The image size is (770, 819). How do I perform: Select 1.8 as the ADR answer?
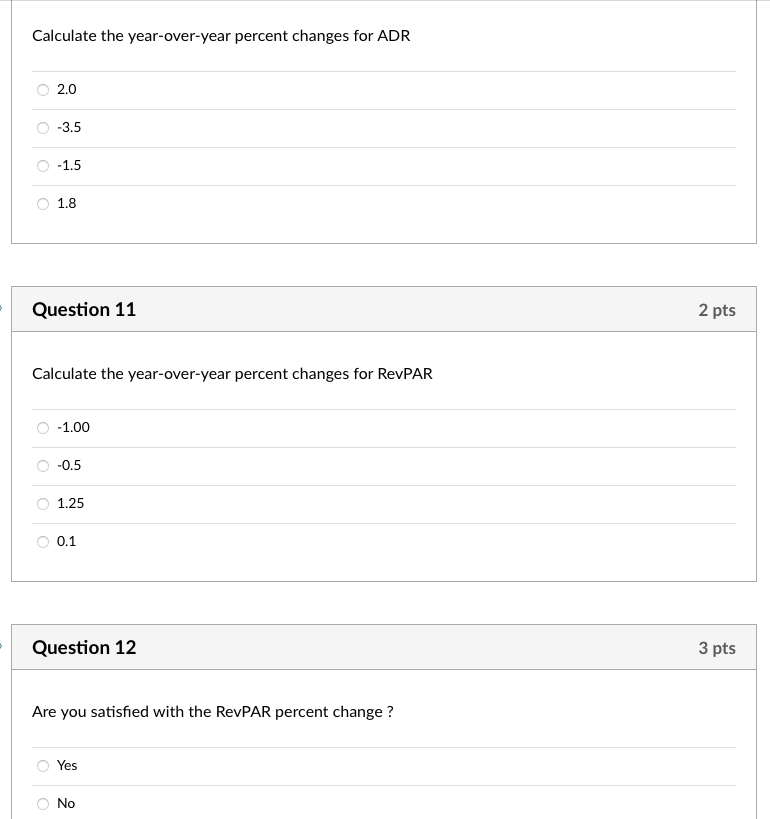click(43, 203)
